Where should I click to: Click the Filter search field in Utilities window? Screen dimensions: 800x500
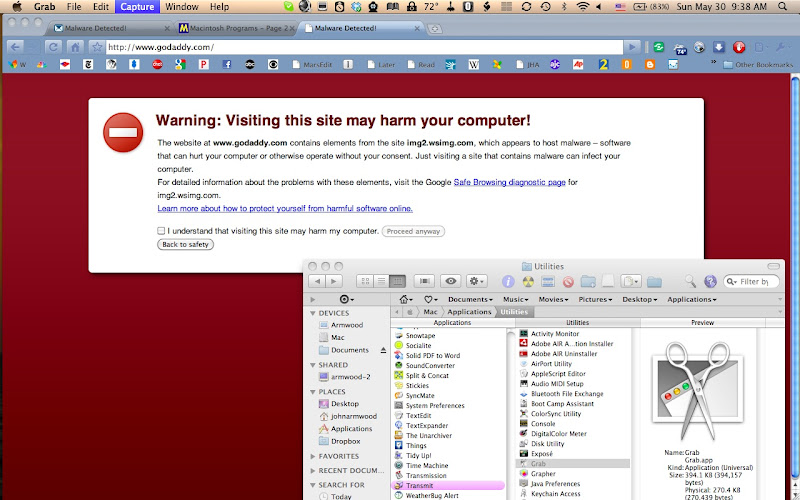752,281
